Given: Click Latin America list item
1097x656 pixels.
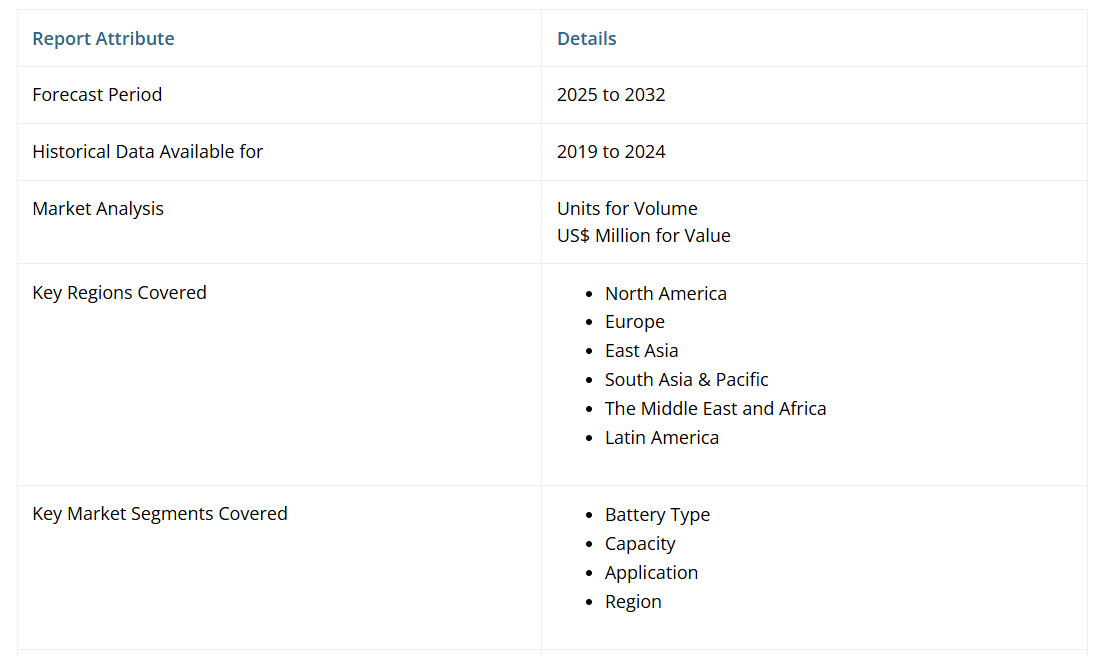Looking at the screenshot, I should click(661, 438).
